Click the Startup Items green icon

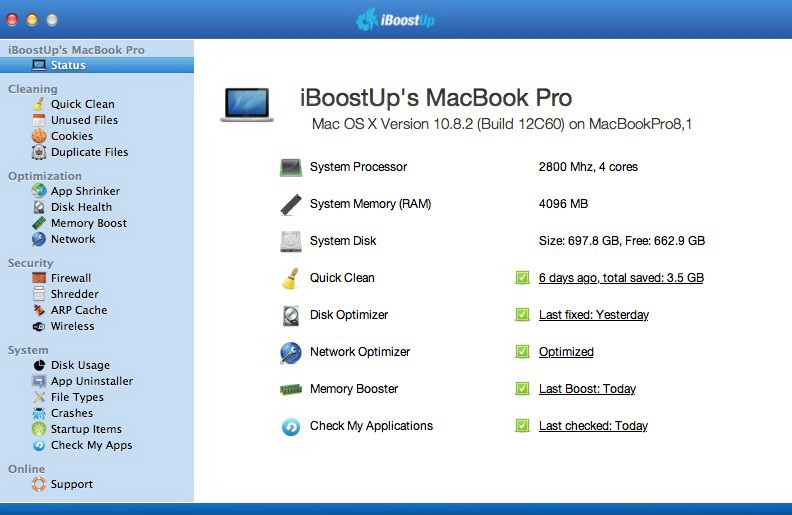point(39,429)
